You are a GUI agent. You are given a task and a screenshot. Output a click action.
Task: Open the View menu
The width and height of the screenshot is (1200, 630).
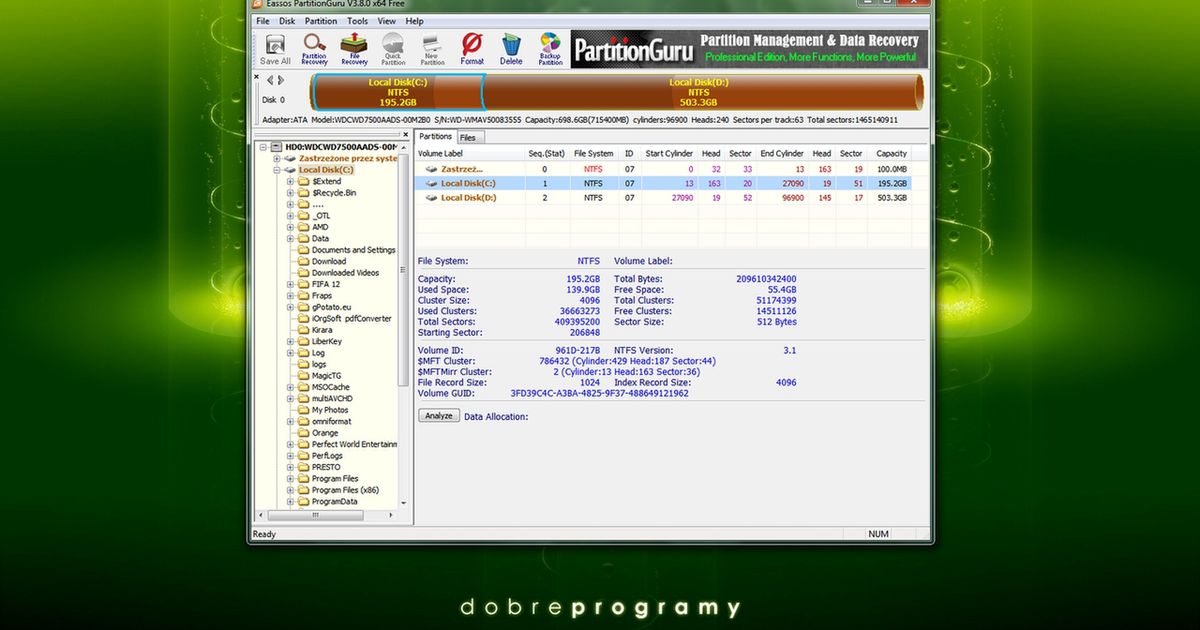386,21
